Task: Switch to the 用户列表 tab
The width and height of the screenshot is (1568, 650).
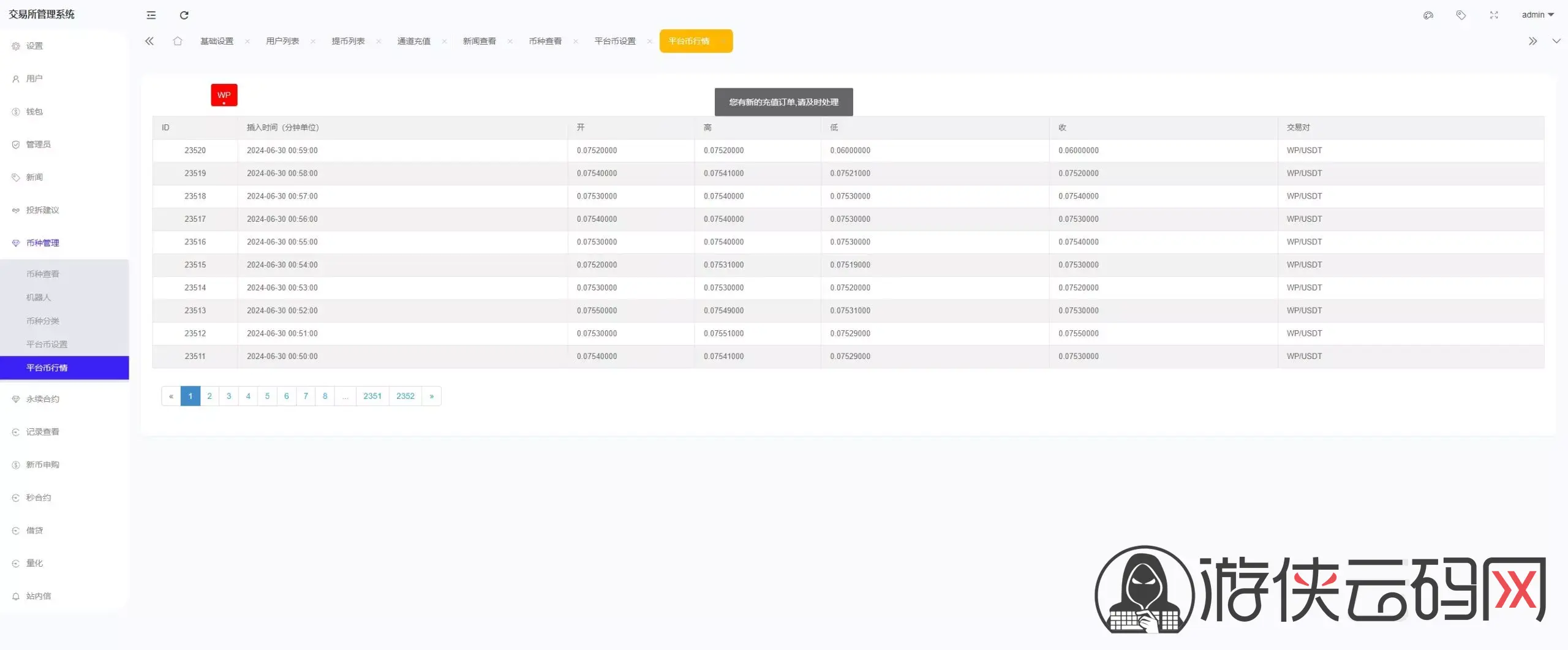Action: 282,41
